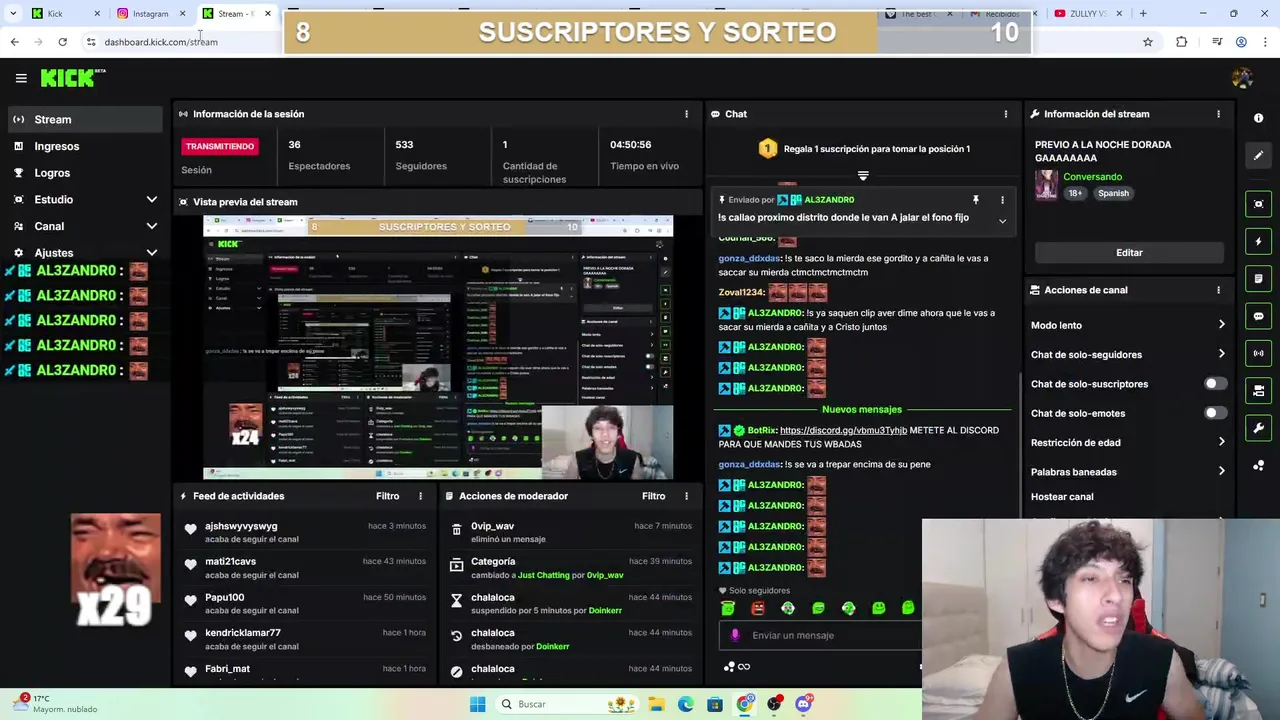This screenshot has height=720, width=1280.
Task: Open Modo lento options arrow
Action: (x=1221, y=325)
